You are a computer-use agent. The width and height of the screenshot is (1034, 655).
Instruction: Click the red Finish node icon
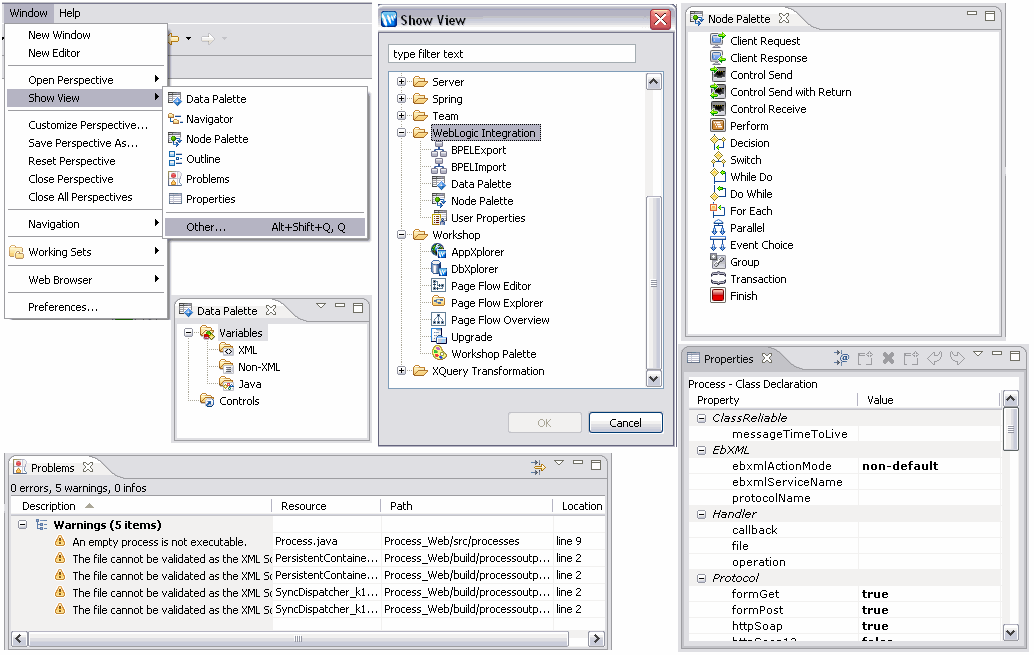(x=717, y=296)
